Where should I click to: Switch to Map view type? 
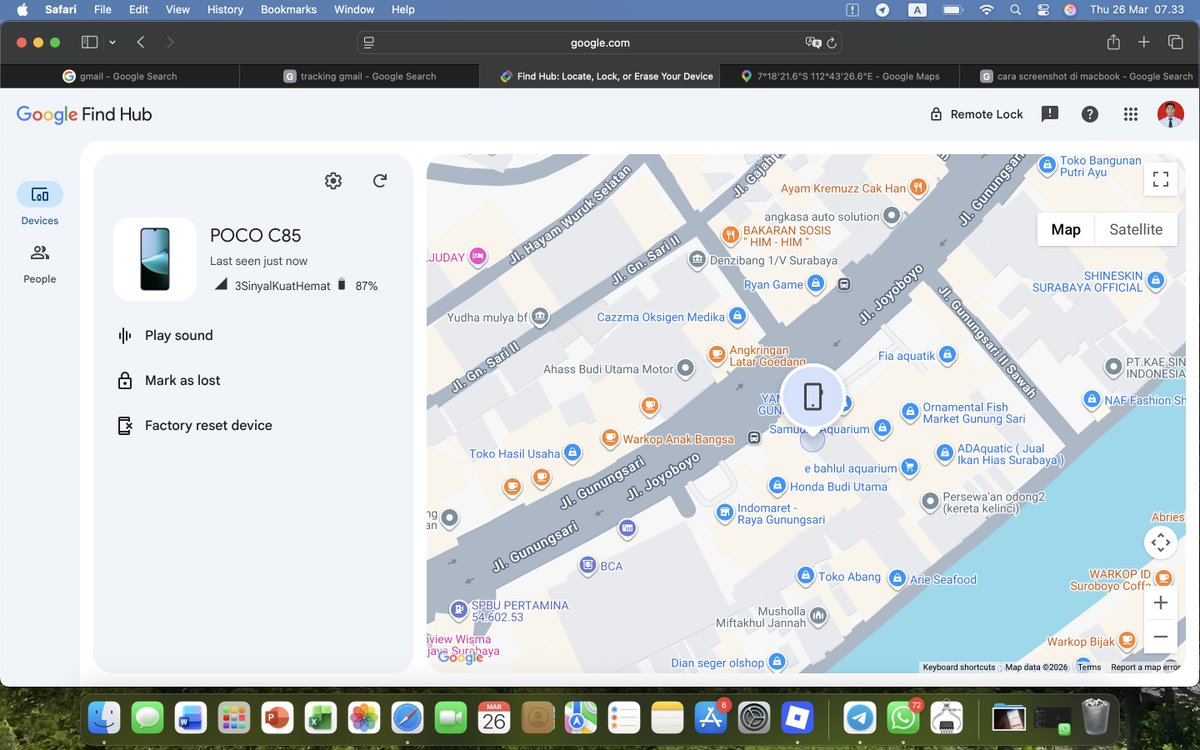click(1066, 229)
